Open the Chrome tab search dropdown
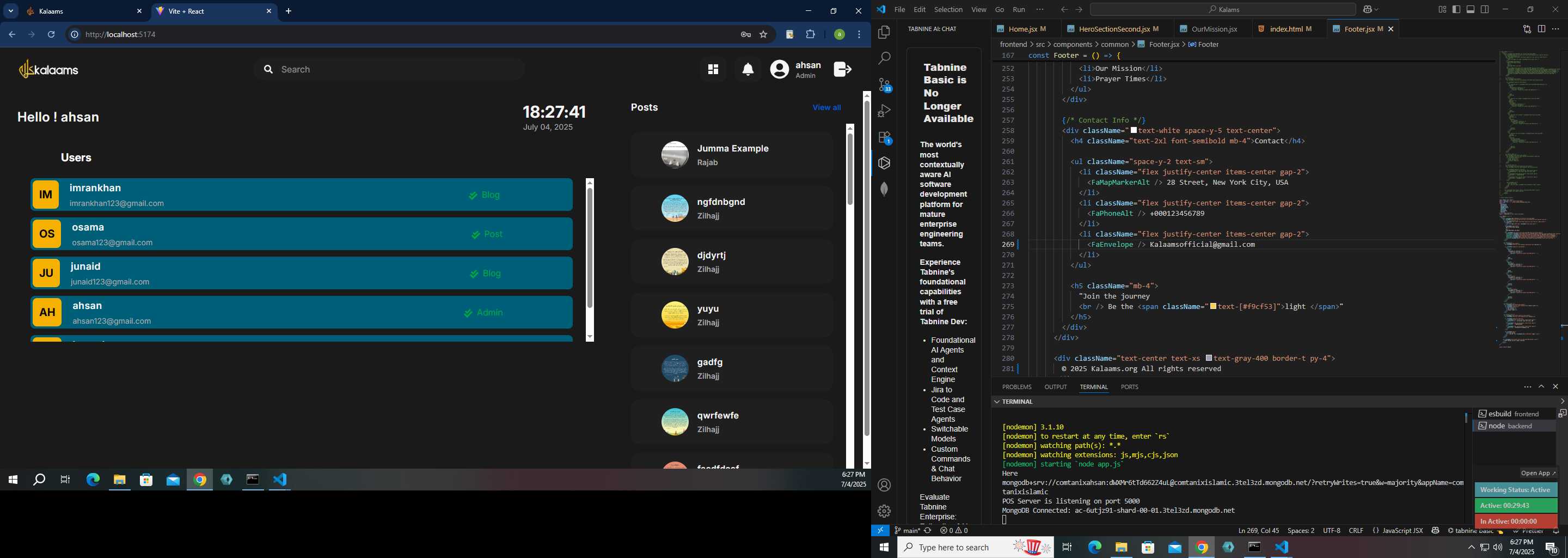This screenshot has height=558, width=1568. [x=11, y=11]
